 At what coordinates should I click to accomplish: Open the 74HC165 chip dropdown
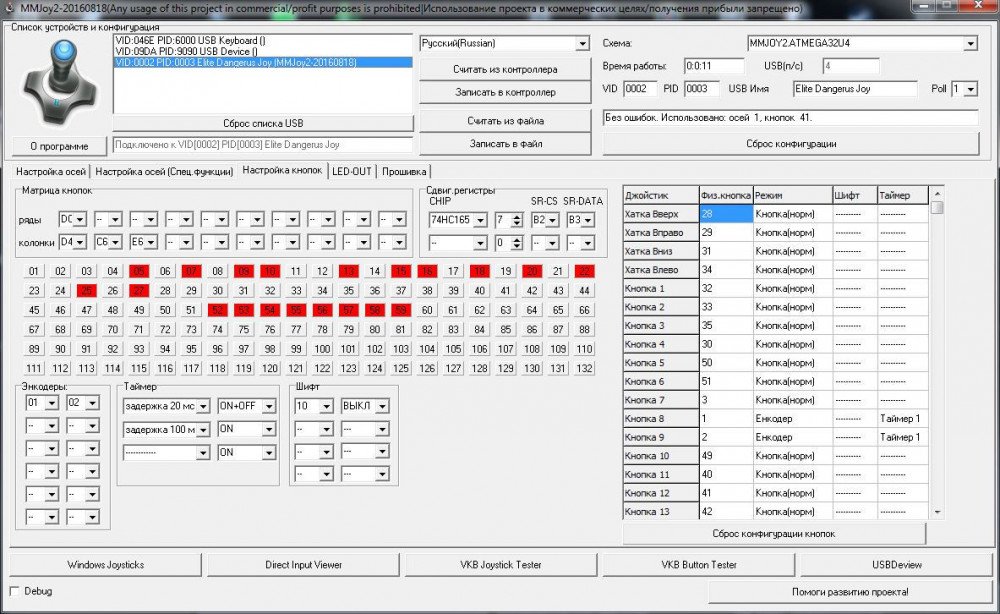pyautogui.click(x=480, y=220)
